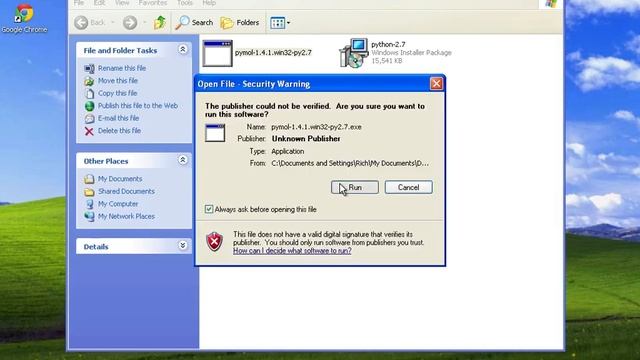The image size is (640, 360).
Task: Open My Documents in Other Places
Action: [x=120, y=179]
